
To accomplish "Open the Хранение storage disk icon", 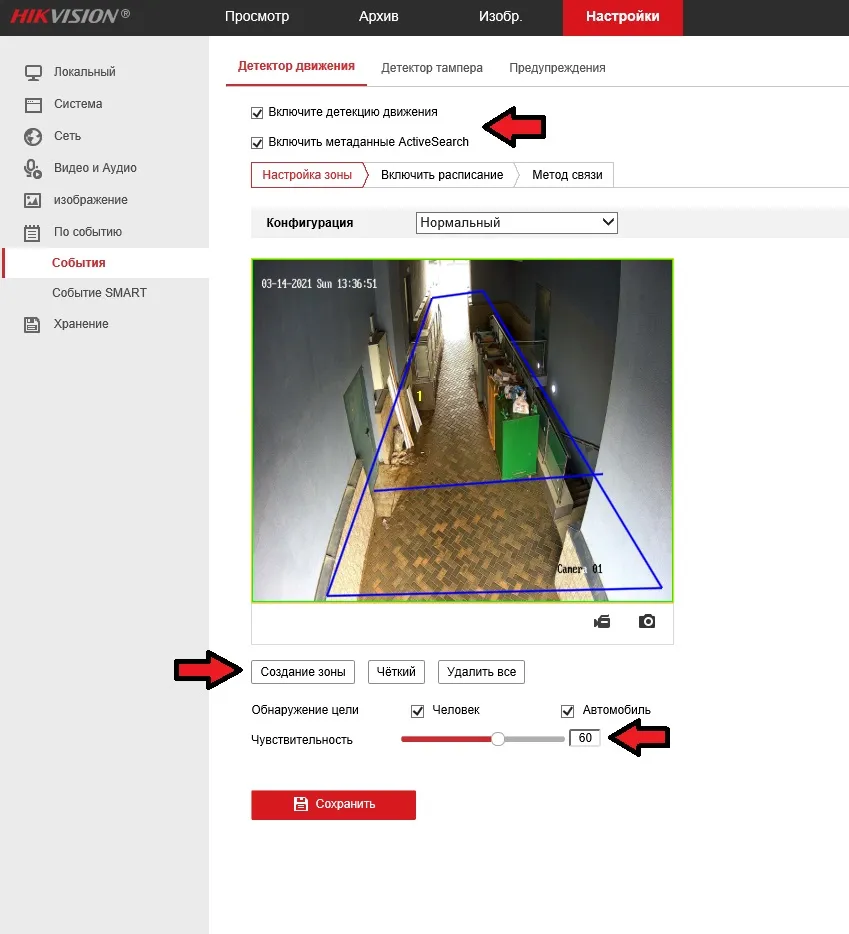I will click(31, 323).
